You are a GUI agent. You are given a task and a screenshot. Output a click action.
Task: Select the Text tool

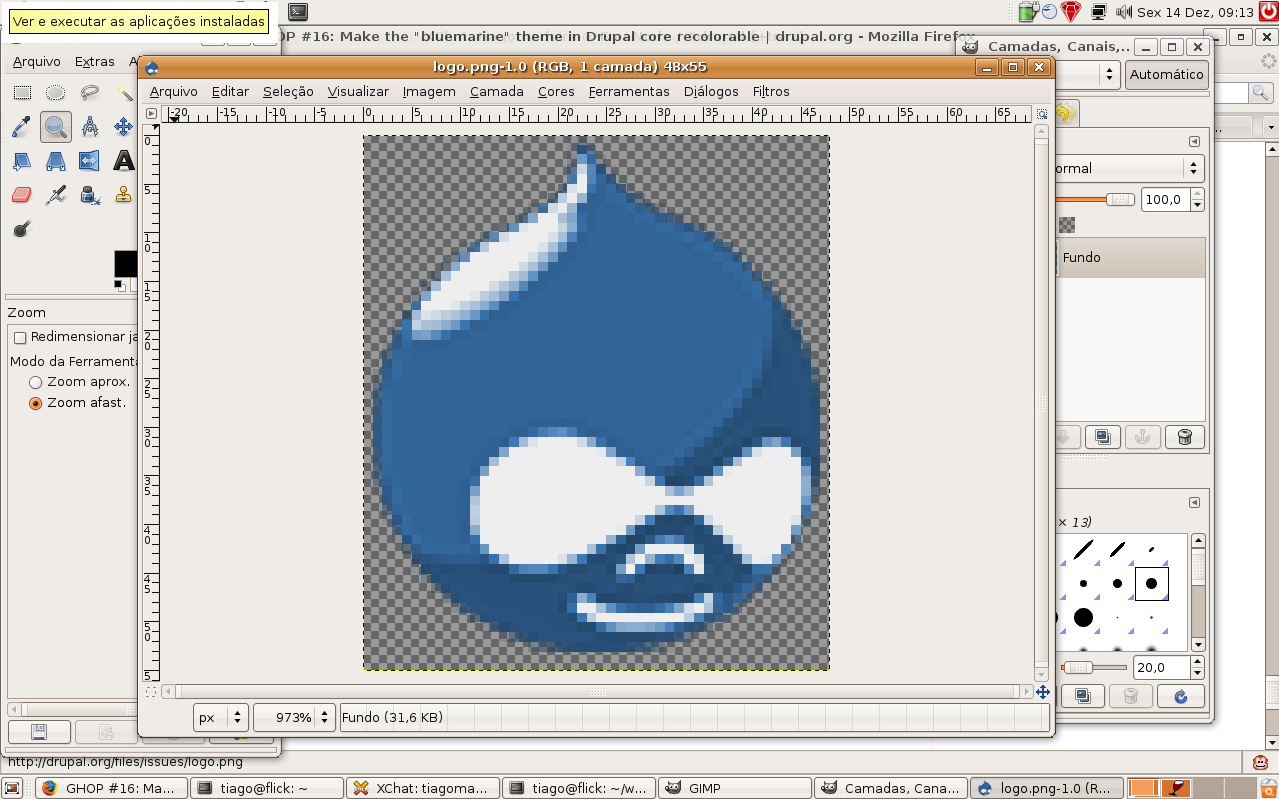pyautogui.click(x=123, y=160)
